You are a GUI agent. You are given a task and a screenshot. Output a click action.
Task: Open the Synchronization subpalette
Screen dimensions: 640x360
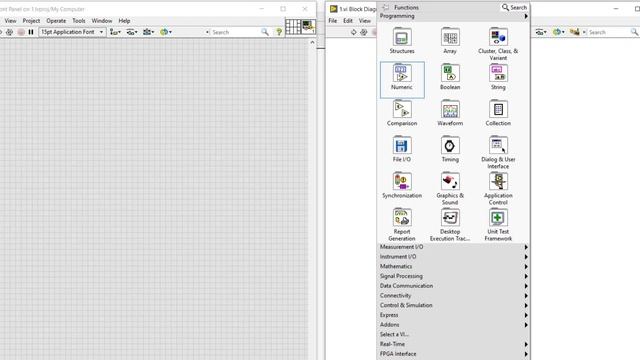[402, 185]
